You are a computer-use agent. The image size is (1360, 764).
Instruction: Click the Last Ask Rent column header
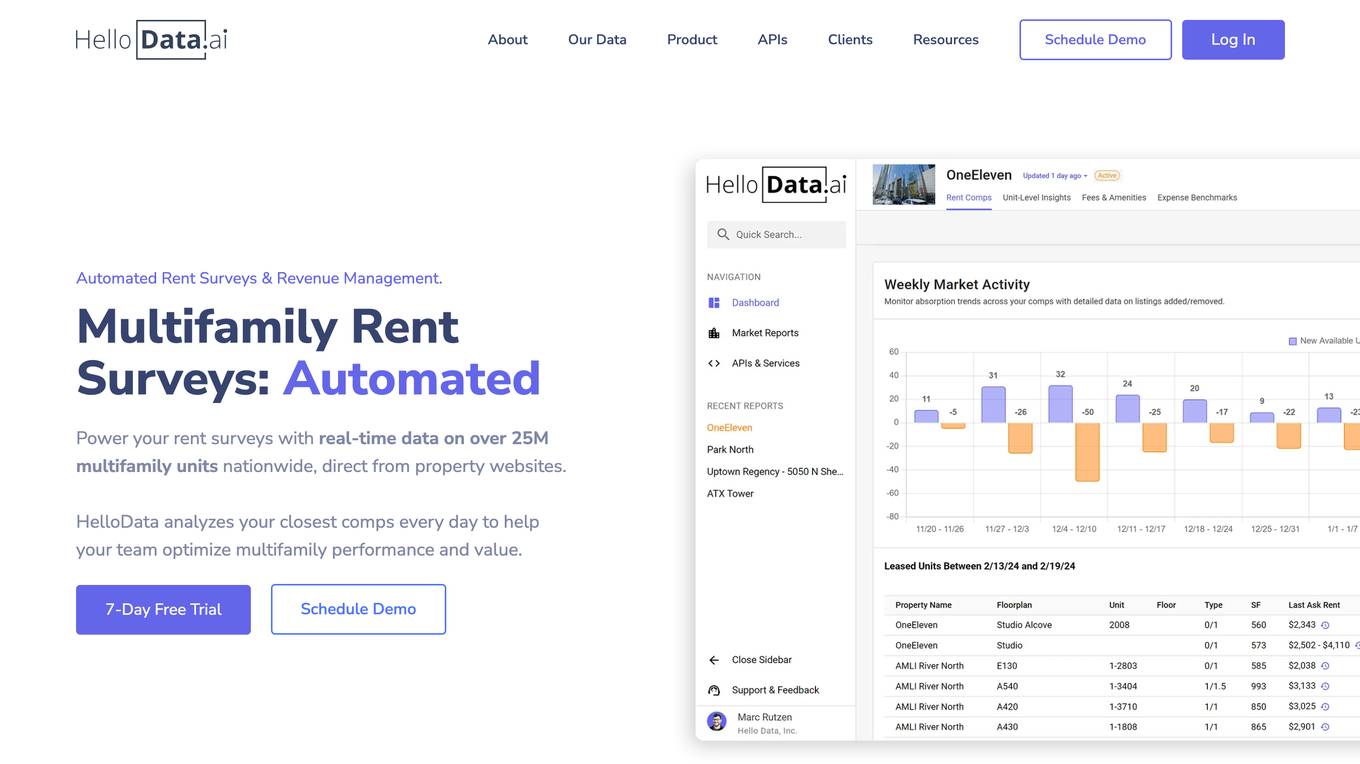pos(1314,605)
